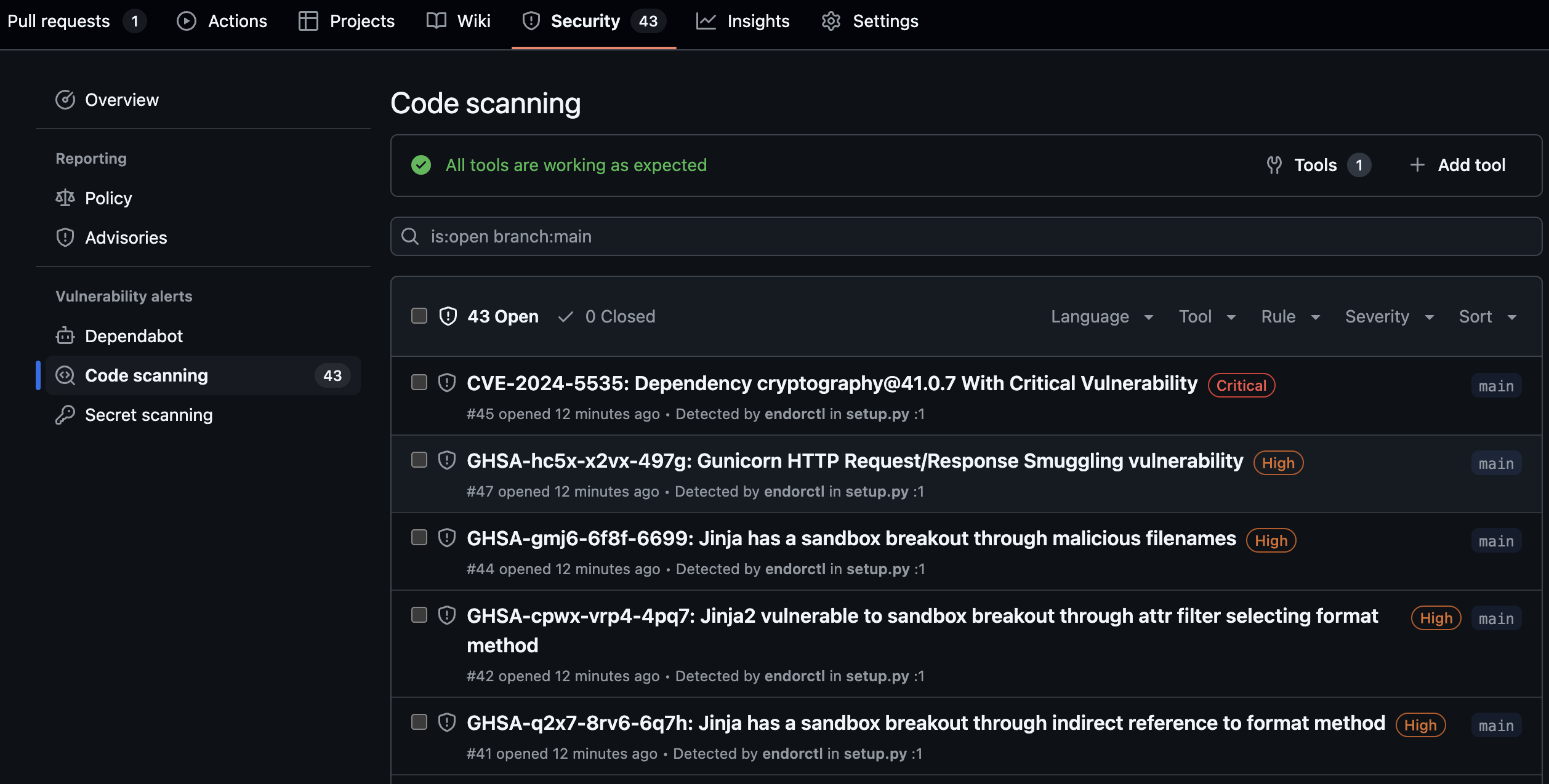Check the GHSA-hc5x-x2vx-497g alert checkbox
This screenshot has width=1549, height=784.
coord(419,460)
